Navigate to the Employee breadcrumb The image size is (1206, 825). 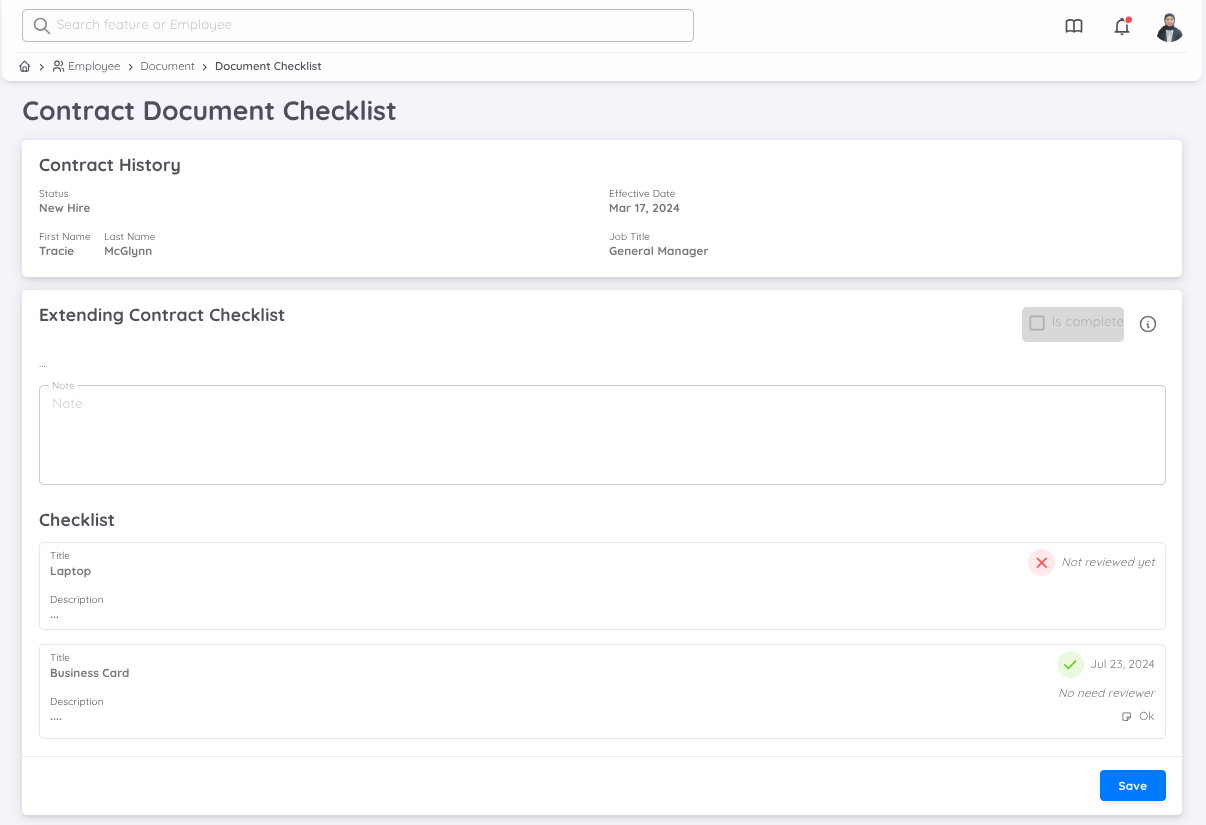pyautogui.click(x=94, y=66)
